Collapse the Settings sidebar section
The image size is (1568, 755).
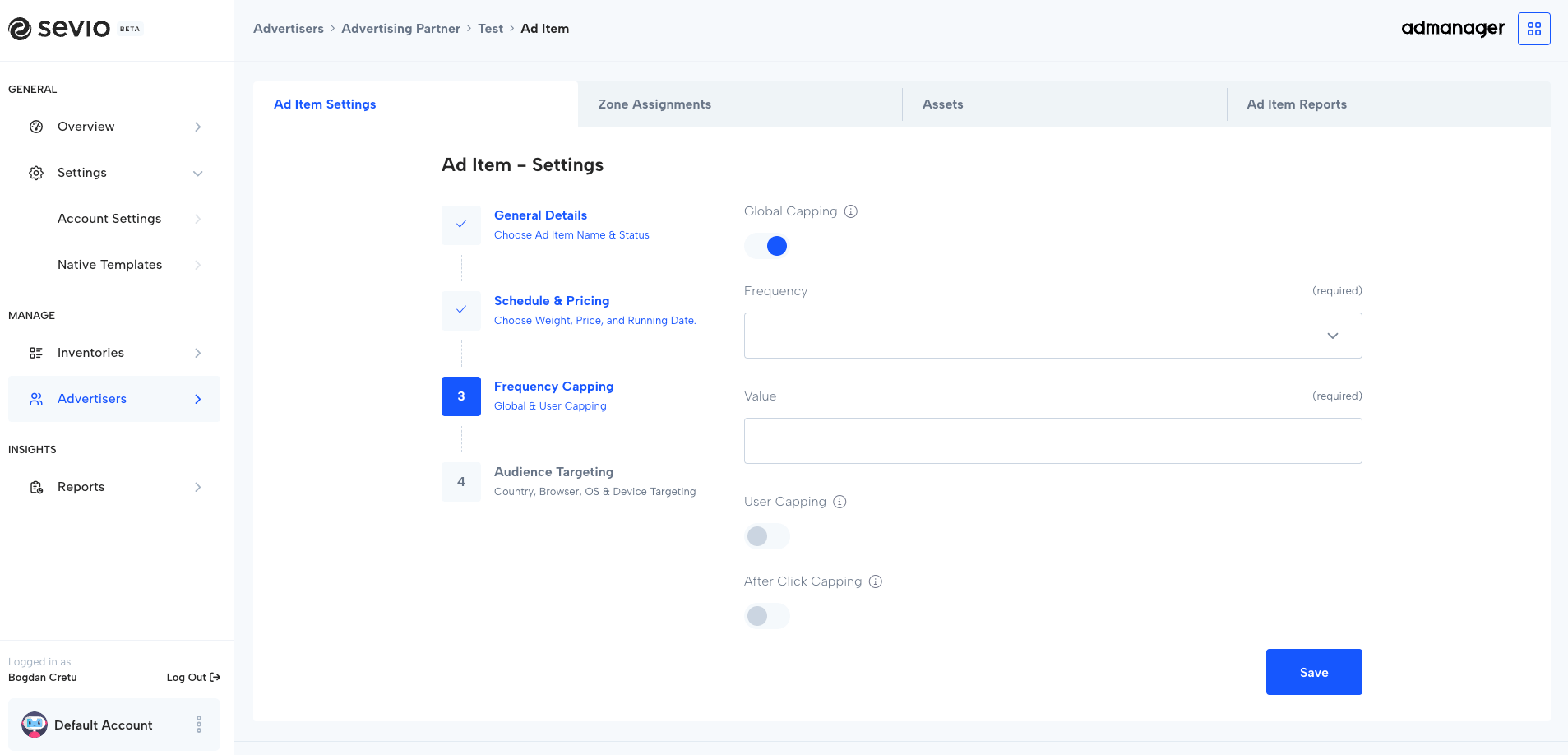[197, 173]
